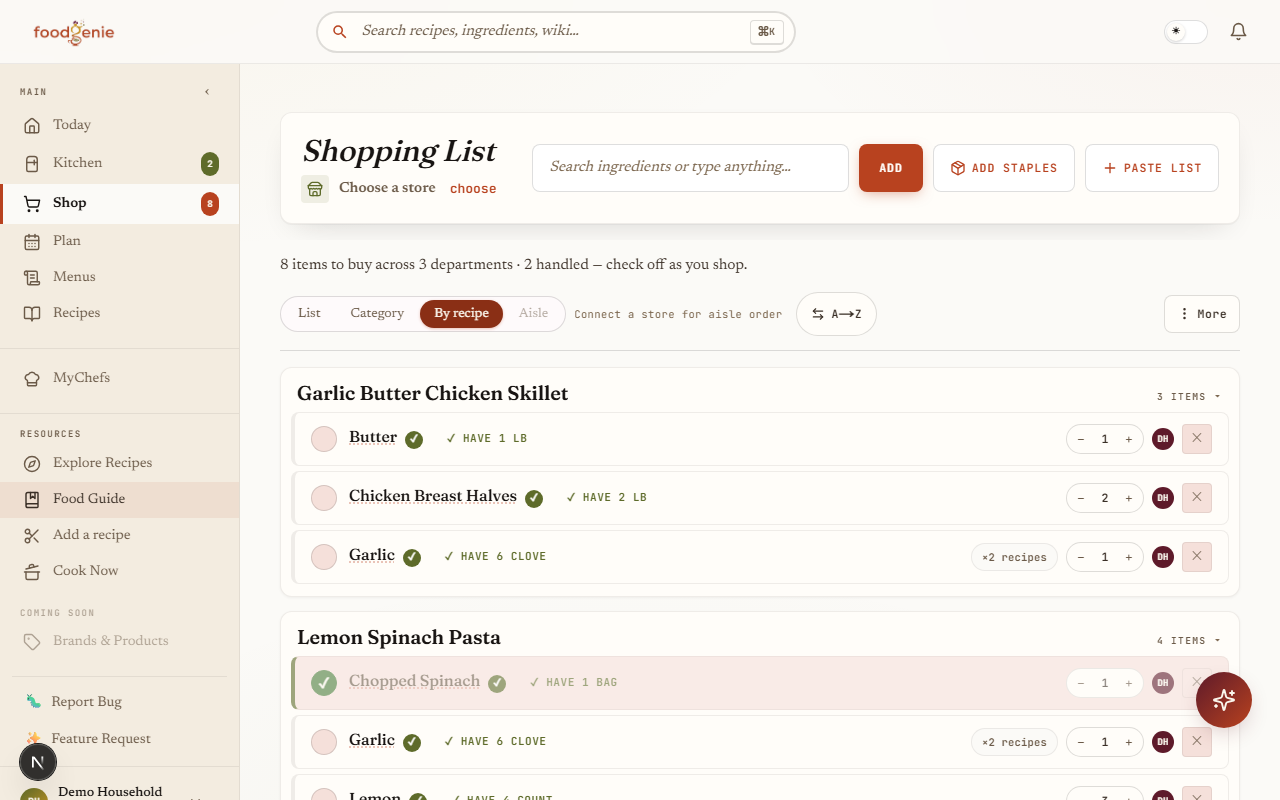This screenshot has width=1280, height=800.
Task: Click the store icon beside Choose a store
Action: coord(315,189)
